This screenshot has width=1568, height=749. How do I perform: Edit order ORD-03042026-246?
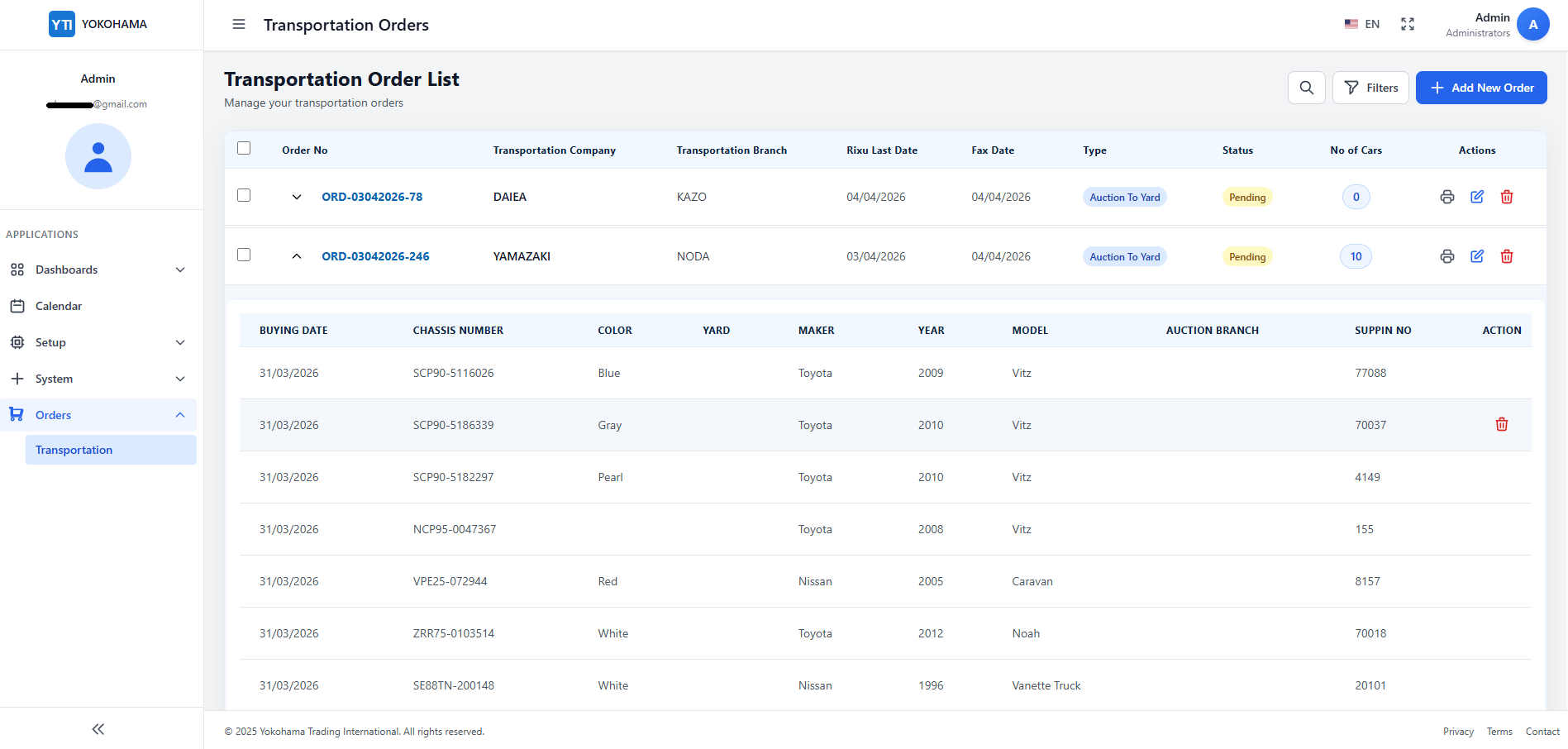tap(1476, 256)
